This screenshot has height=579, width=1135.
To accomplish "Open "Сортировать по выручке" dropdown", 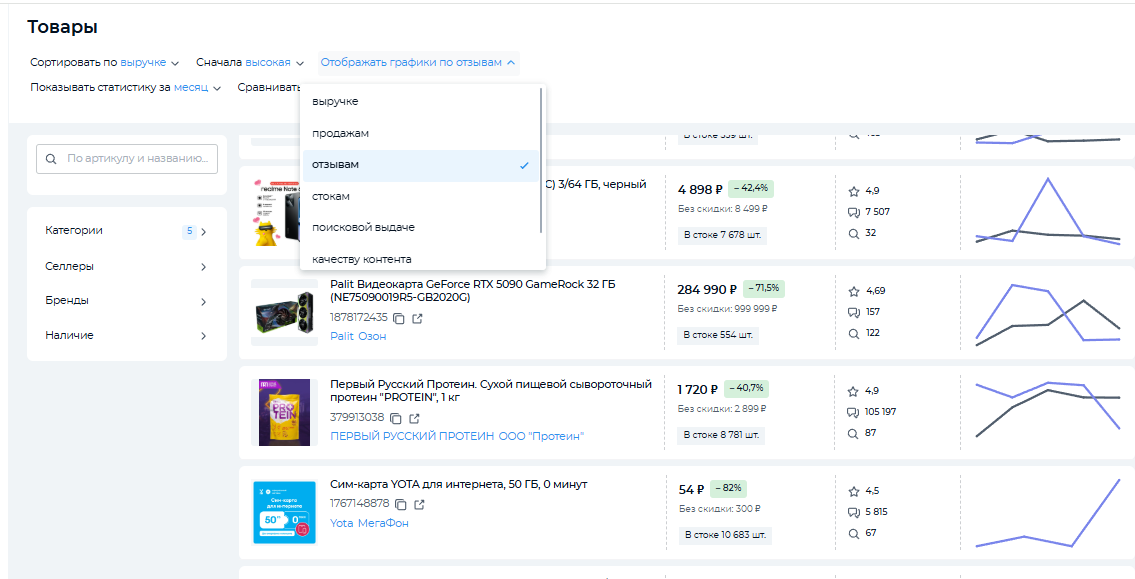I will (x=104, y=62).
